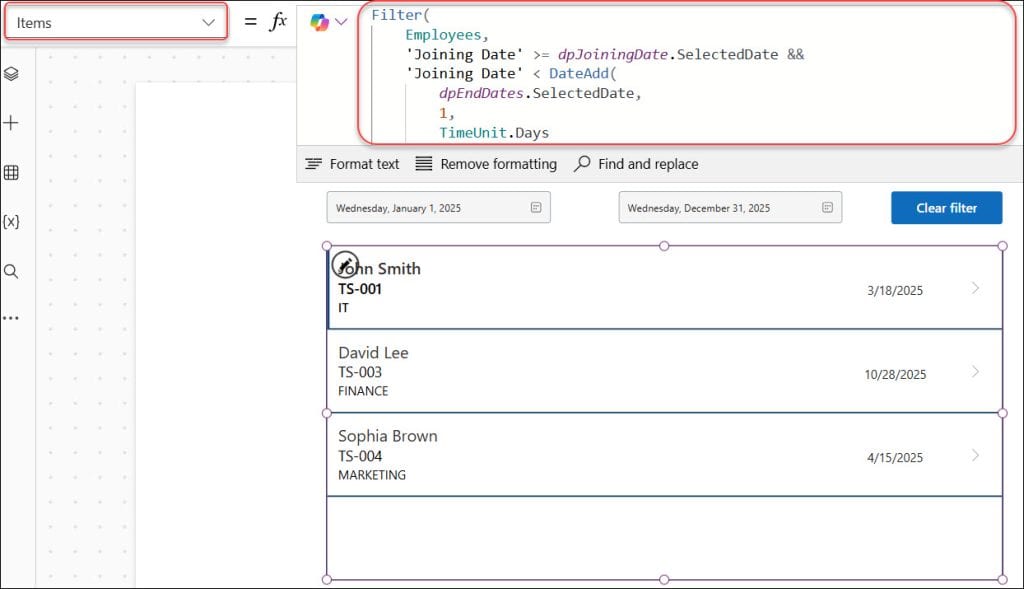This screenshot has width=1024, height=589.
Task: Open the Data table icon
Action: tap(11, 172)
